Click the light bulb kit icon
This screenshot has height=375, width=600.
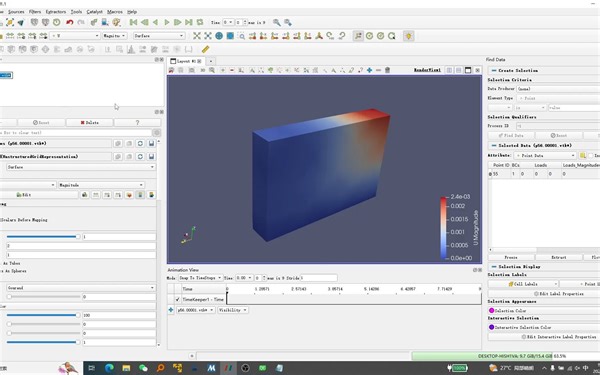(x=409, y=36)
